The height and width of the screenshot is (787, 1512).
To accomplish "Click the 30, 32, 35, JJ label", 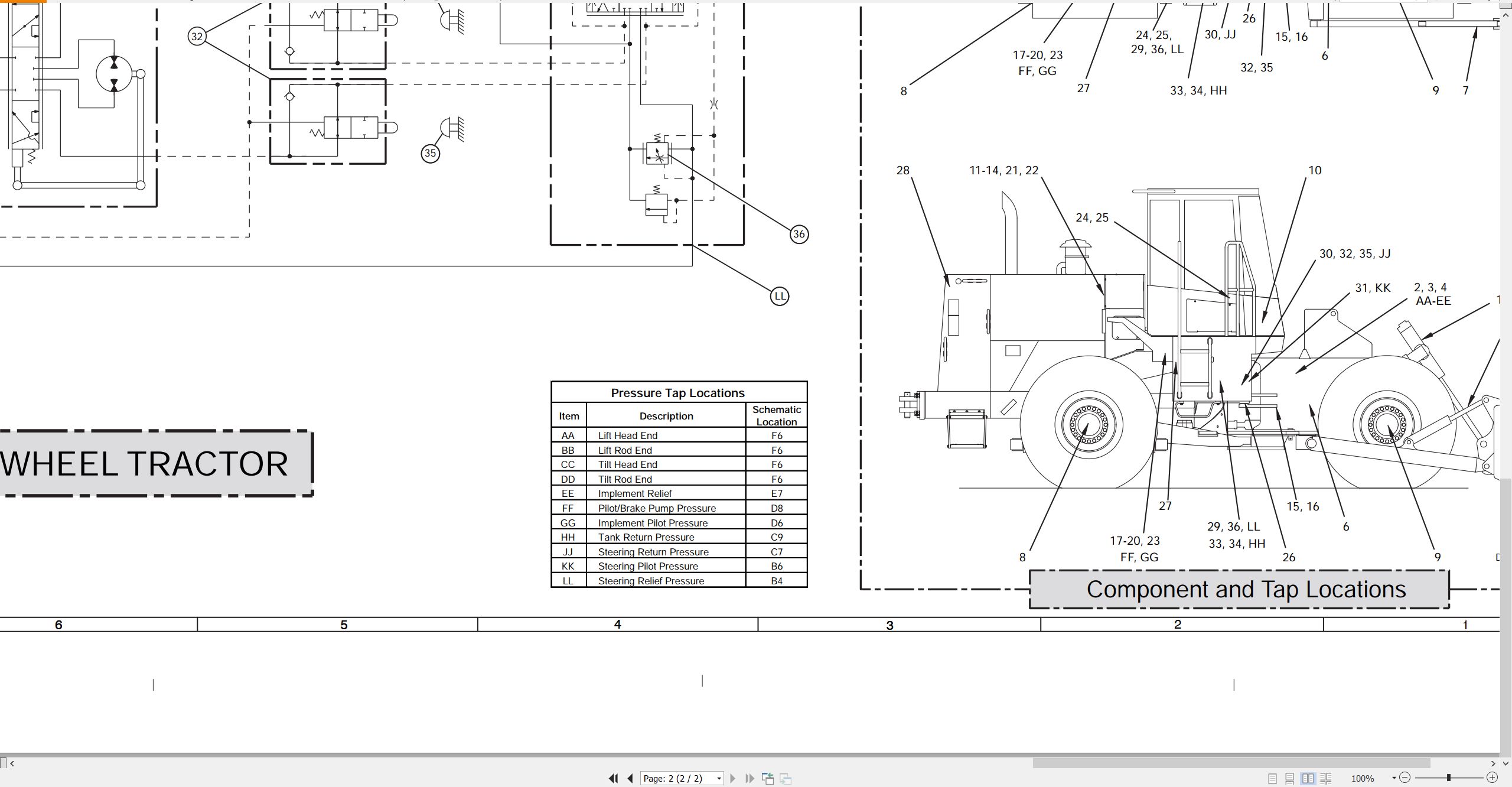I will click(x=1355, y=253).
